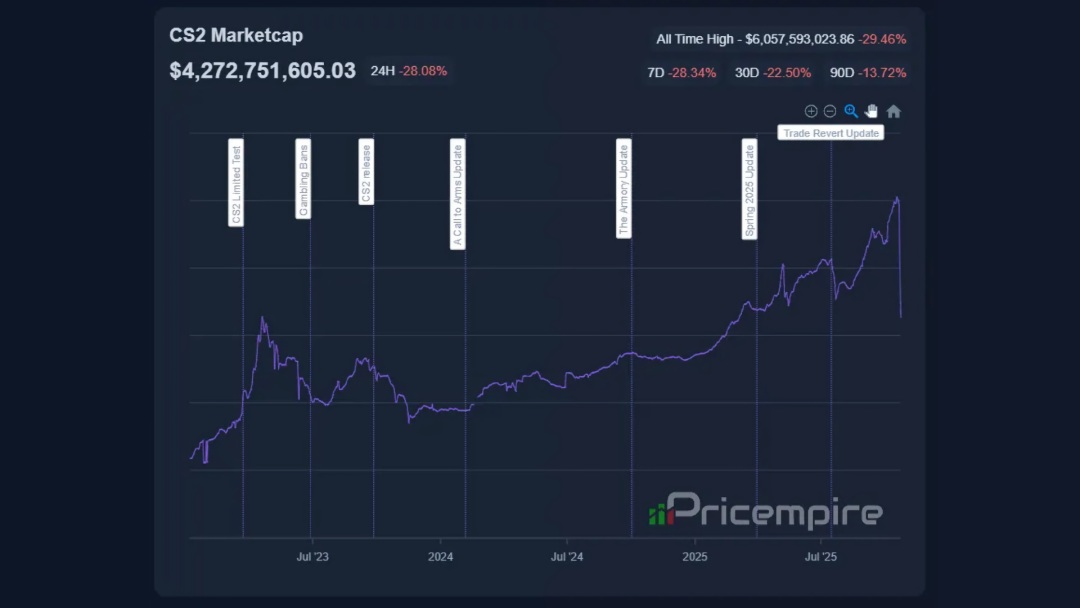Reset chart zoom with home icon
Viewport: 1080px width, 608px height.
894,111
